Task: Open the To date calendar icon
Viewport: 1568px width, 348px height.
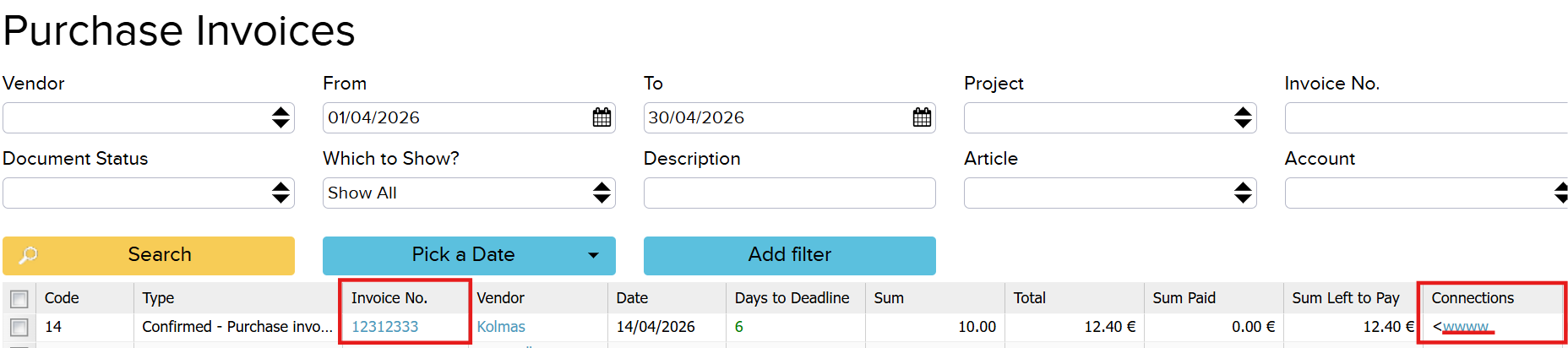Action: pyautogui.click(x=922, y=117)
